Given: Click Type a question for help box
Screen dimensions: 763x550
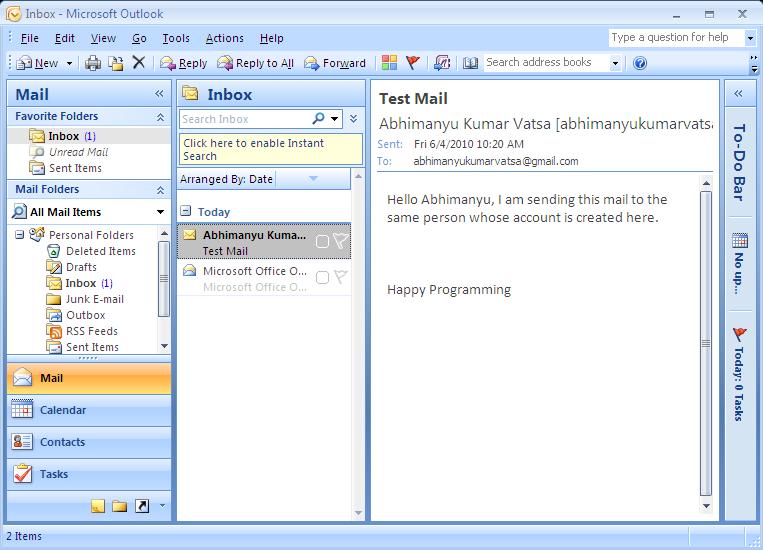Looking at the screenshot, I should [676, 37].
